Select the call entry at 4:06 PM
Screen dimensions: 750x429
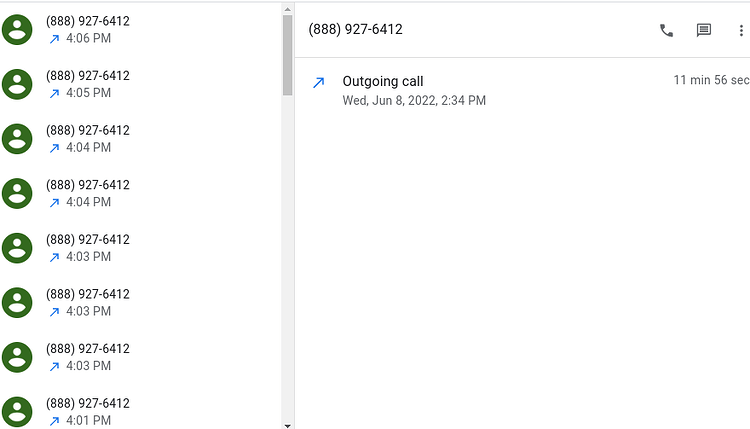pyautogui.click(x=141, y=30)
